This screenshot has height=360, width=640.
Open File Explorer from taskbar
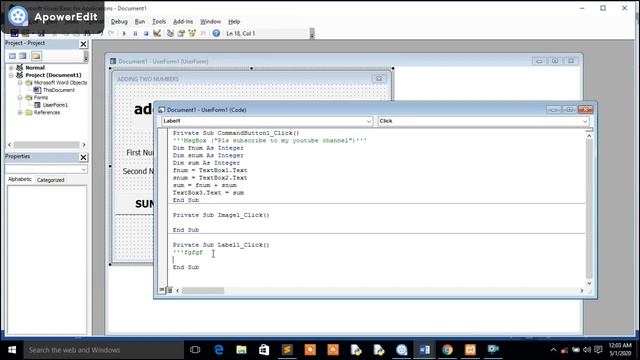point(241,350)
